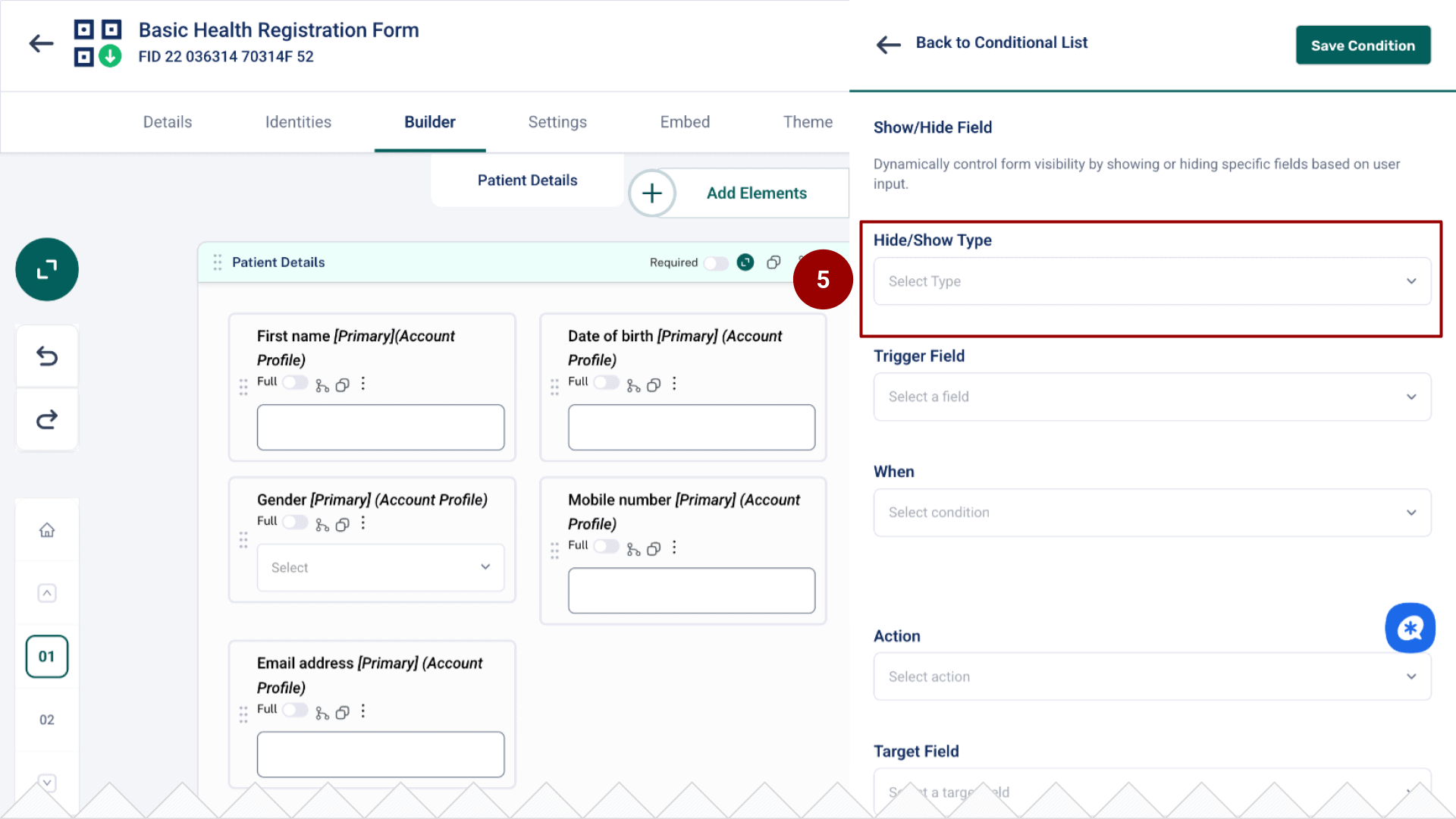1456x819 pixels.
Task: Click the Add Elements button
Action: [x=756, y=193]
